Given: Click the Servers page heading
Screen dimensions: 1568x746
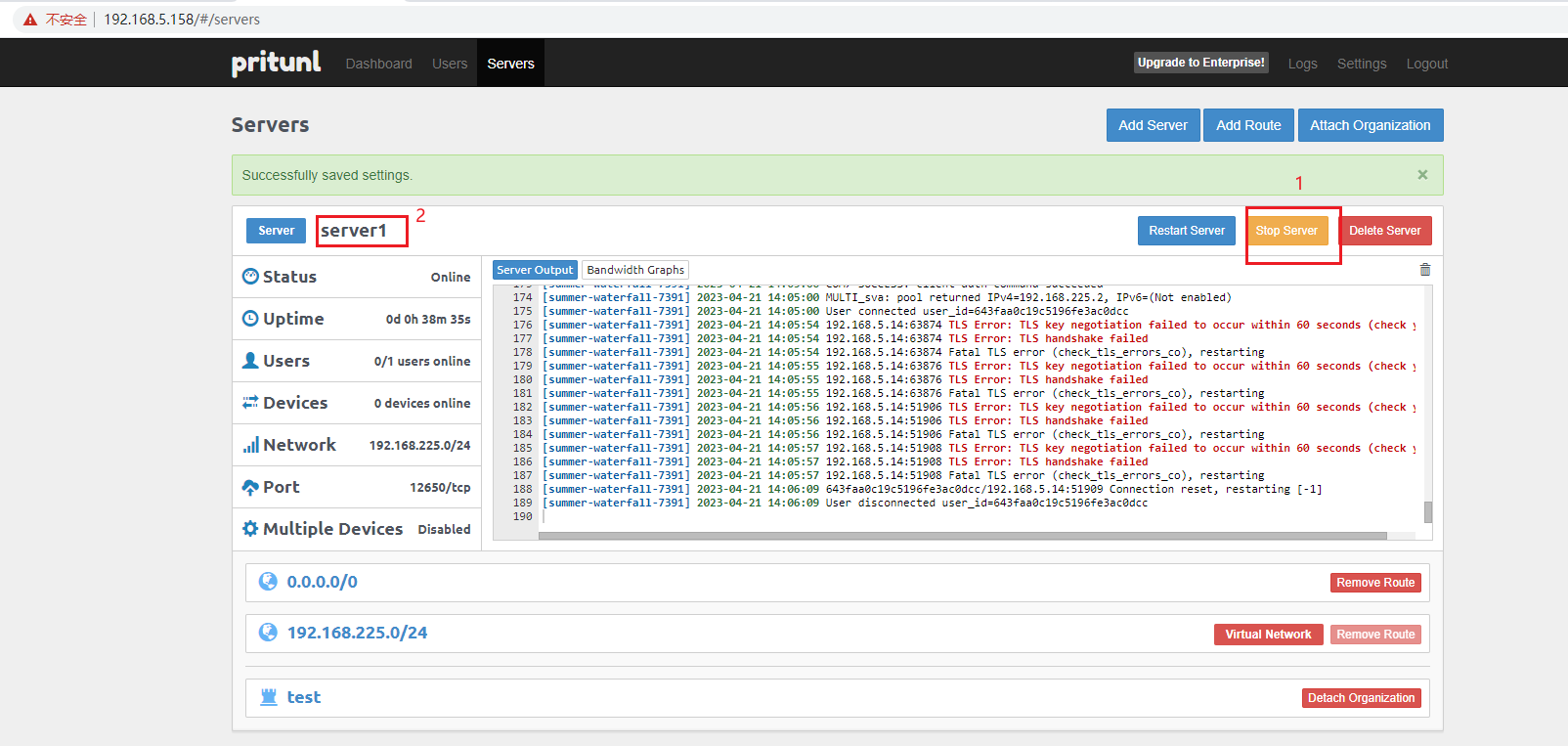Looking at the screenshot, I should (x=270, y=125).
